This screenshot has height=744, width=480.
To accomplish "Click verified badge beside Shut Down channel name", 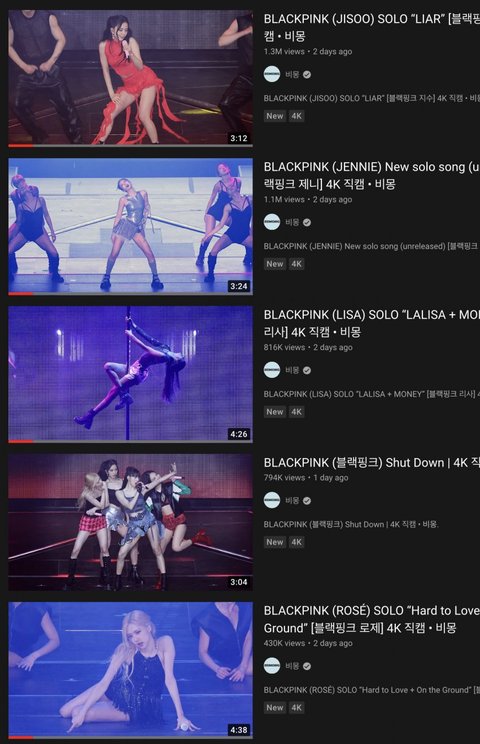I will coord(307,501).
